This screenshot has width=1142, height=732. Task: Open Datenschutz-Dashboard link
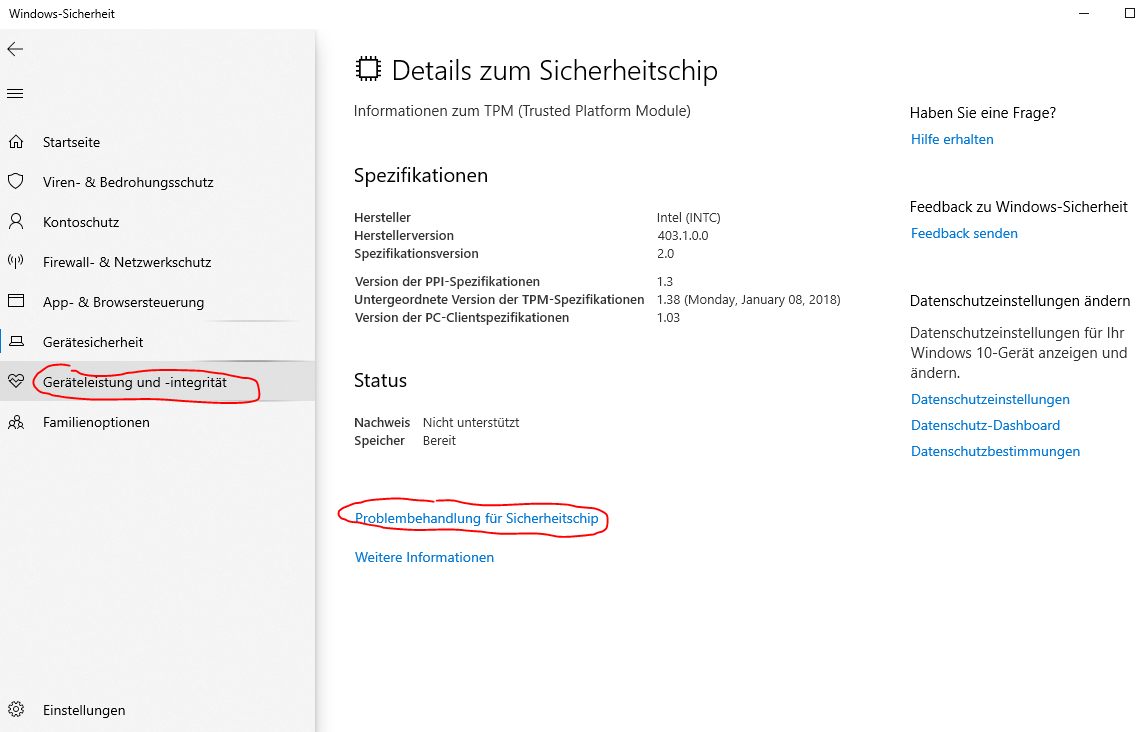click(x=985, y=425)
